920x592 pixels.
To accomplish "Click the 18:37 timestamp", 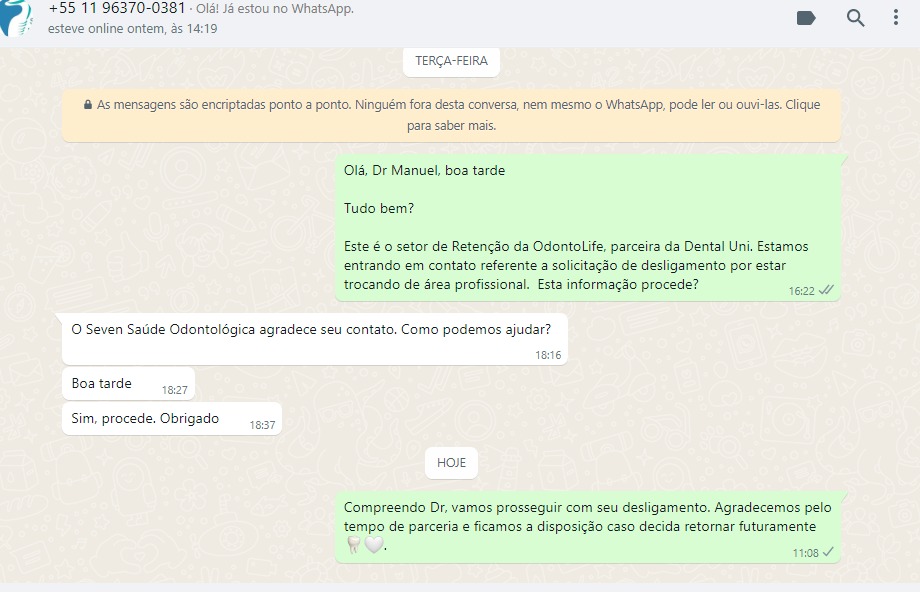I will [262, 425].
